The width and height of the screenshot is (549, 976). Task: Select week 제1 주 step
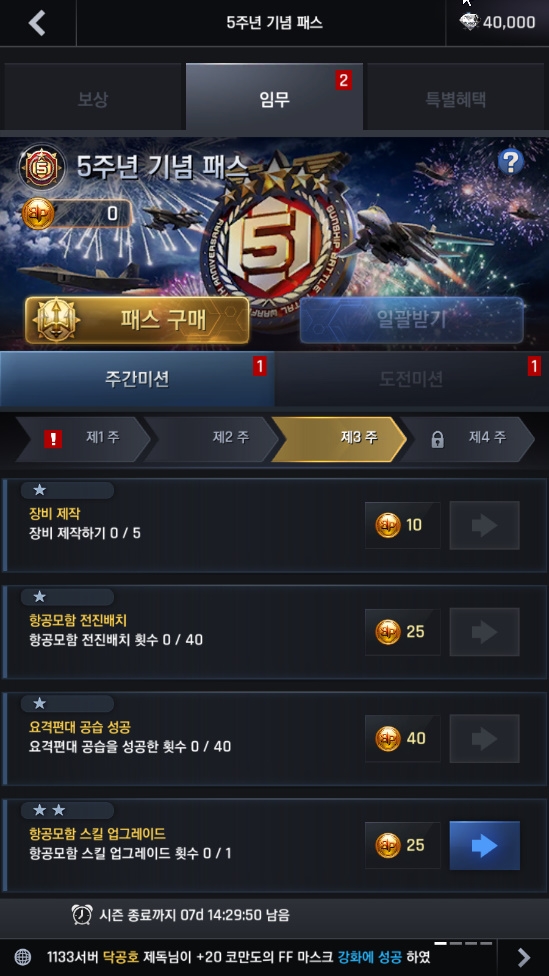click(83, 438)
